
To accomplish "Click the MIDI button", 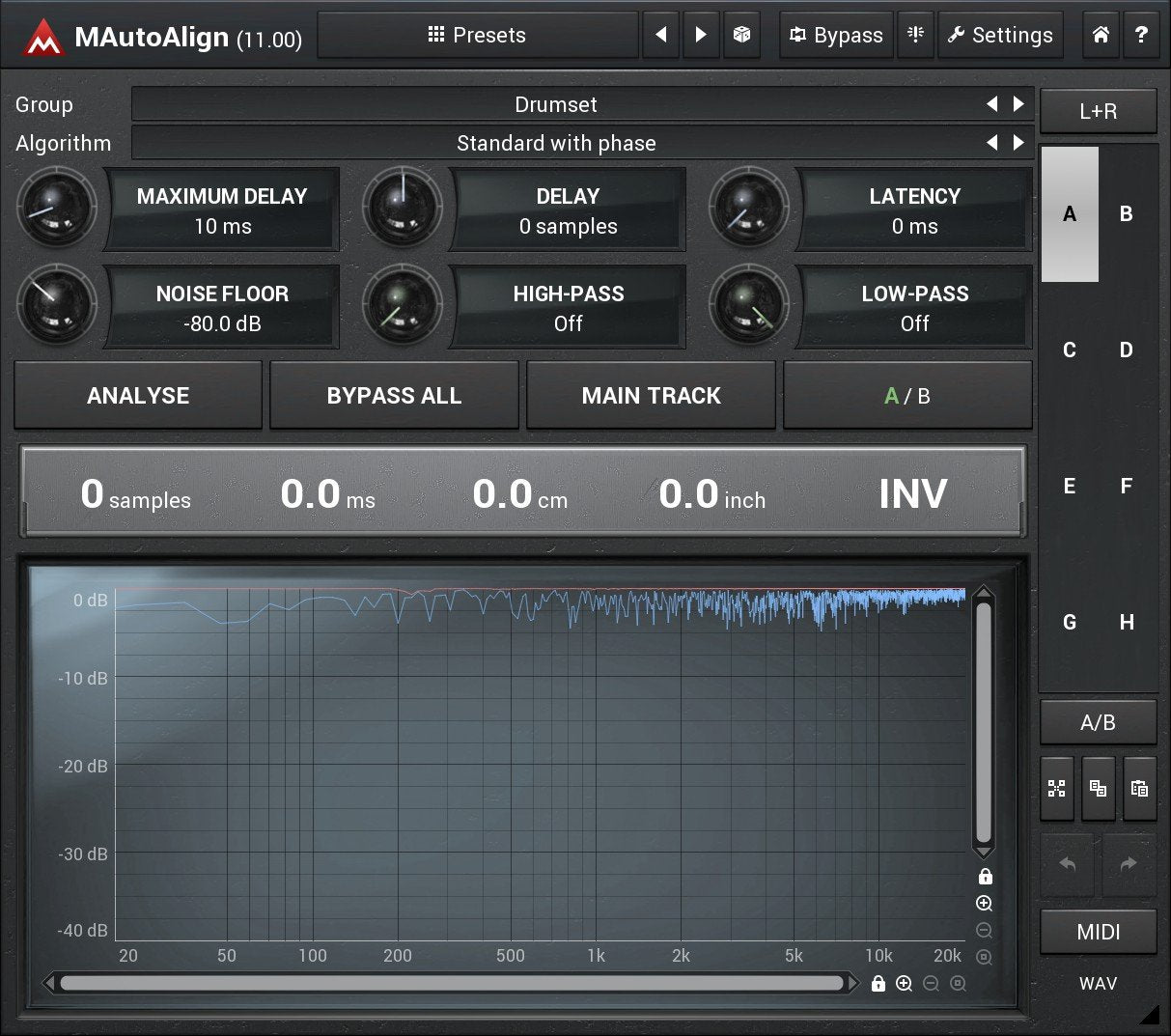I will point(1098,931).
